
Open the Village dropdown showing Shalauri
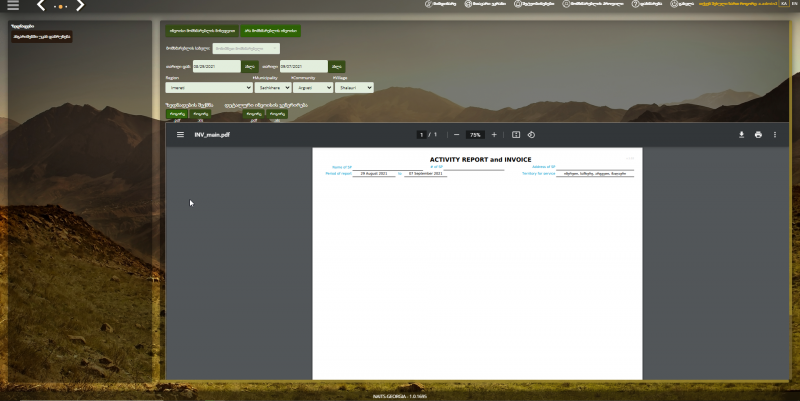pos(354,88)
